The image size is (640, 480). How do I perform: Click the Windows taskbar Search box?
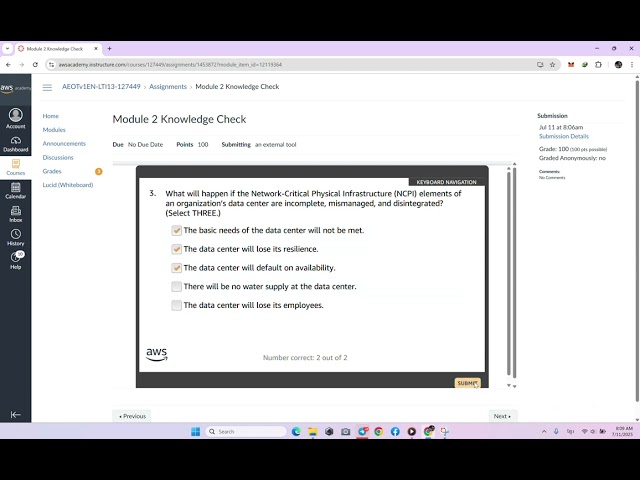[246, 431]
